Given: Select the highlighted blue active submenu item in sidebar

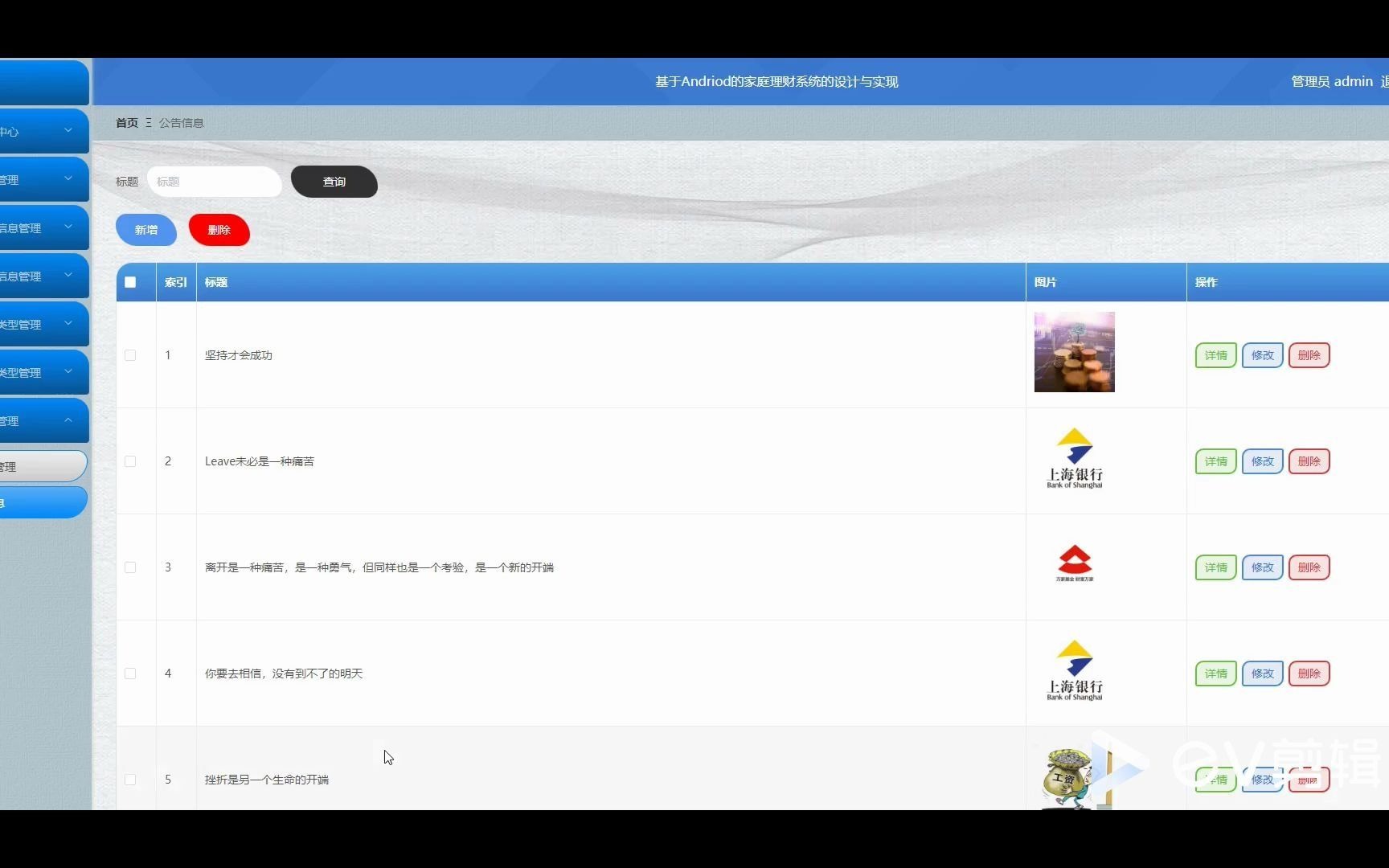Looking at the screenshot, I should (43, 502).
